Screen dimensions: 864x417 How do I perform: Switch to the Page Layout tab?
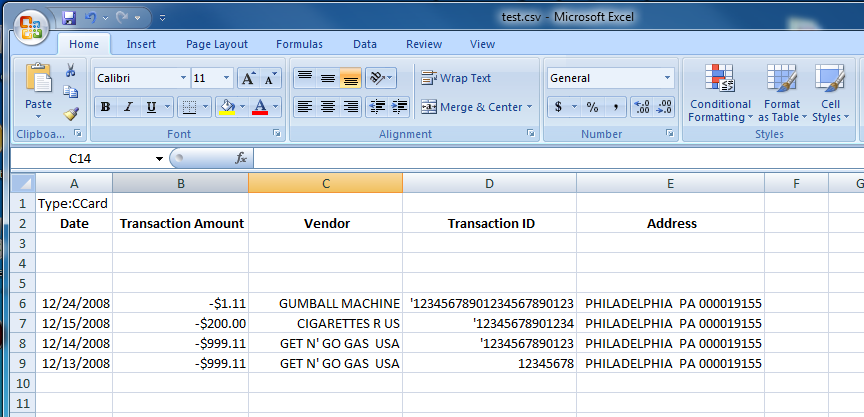[x=217, y=44]
